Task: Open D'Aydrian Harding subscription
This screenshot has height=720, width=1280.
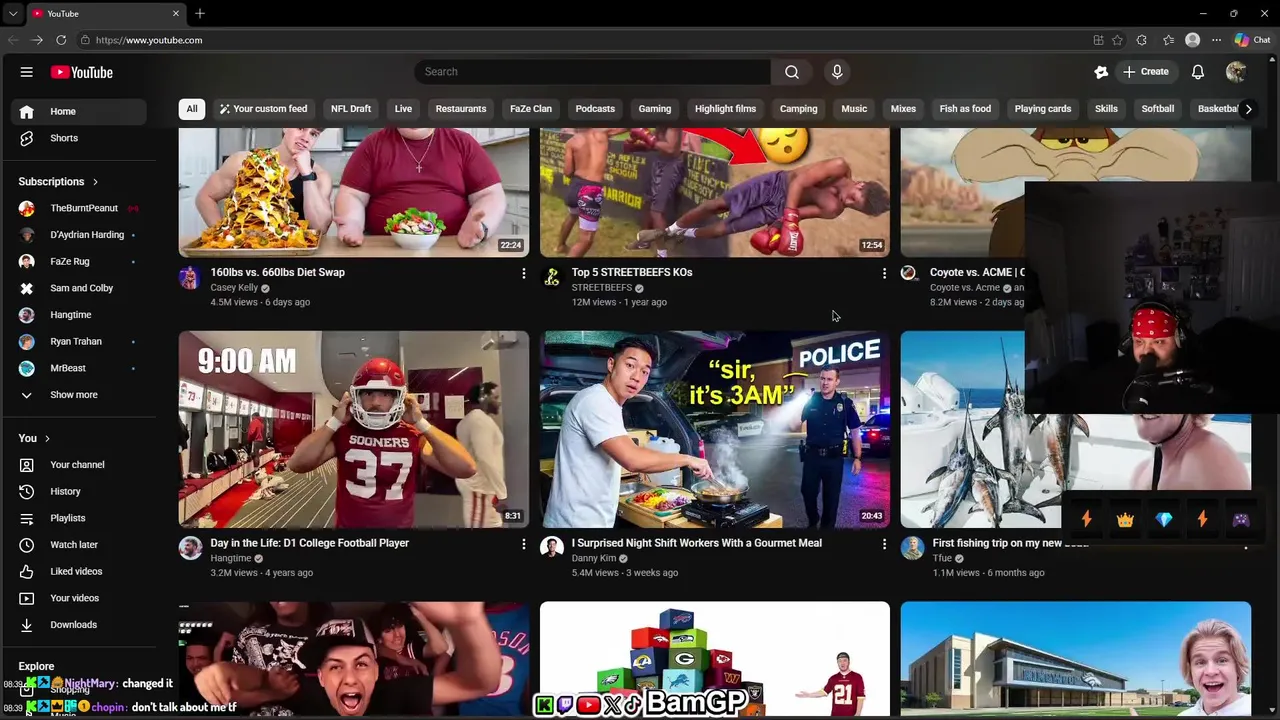Action: coord(78,235)
